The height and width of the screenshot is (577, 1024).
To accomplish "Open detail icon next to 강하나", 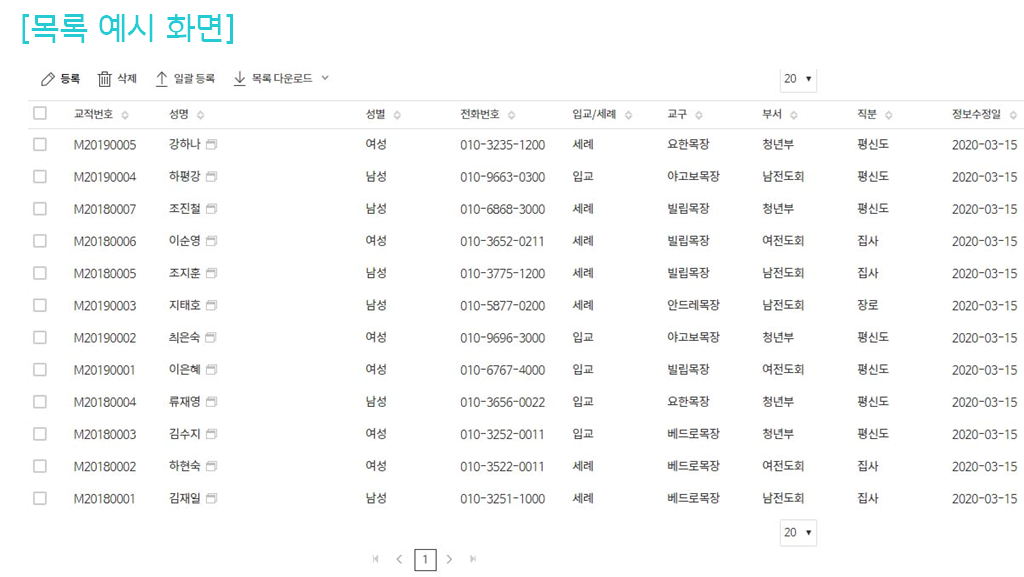I will pyautogui.click(x=211, y=145).
